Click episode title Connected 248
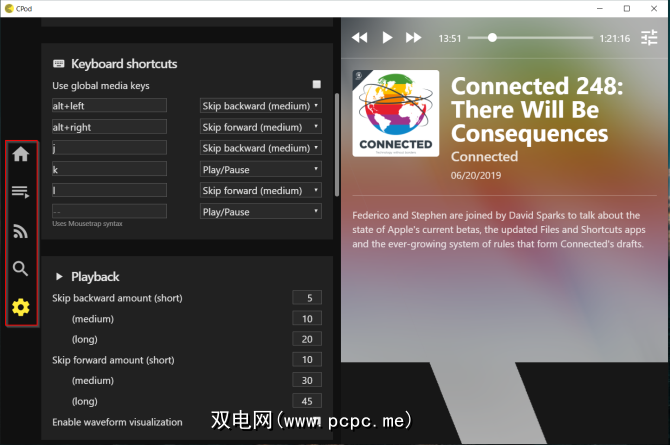Image resolution: width=670 pixels, height=445 pixels. [537, 110]
